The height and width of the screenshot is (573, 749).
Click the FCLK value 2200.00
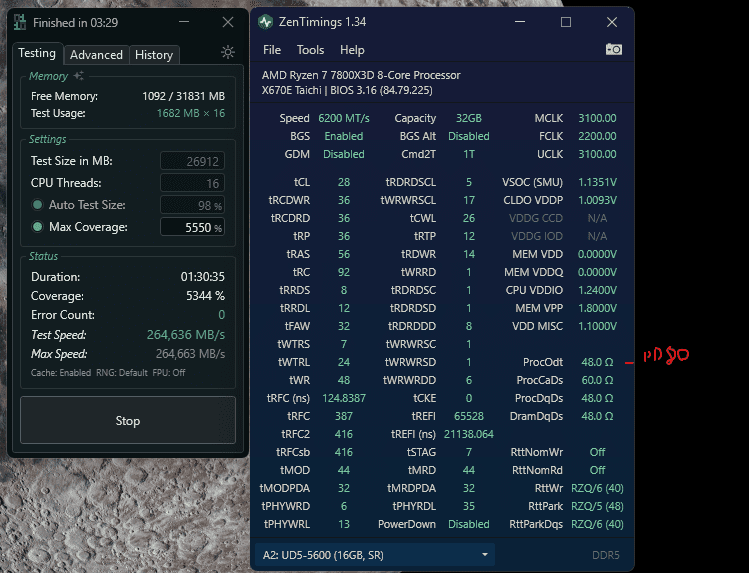pyautogui.click(x=597, y=136)
